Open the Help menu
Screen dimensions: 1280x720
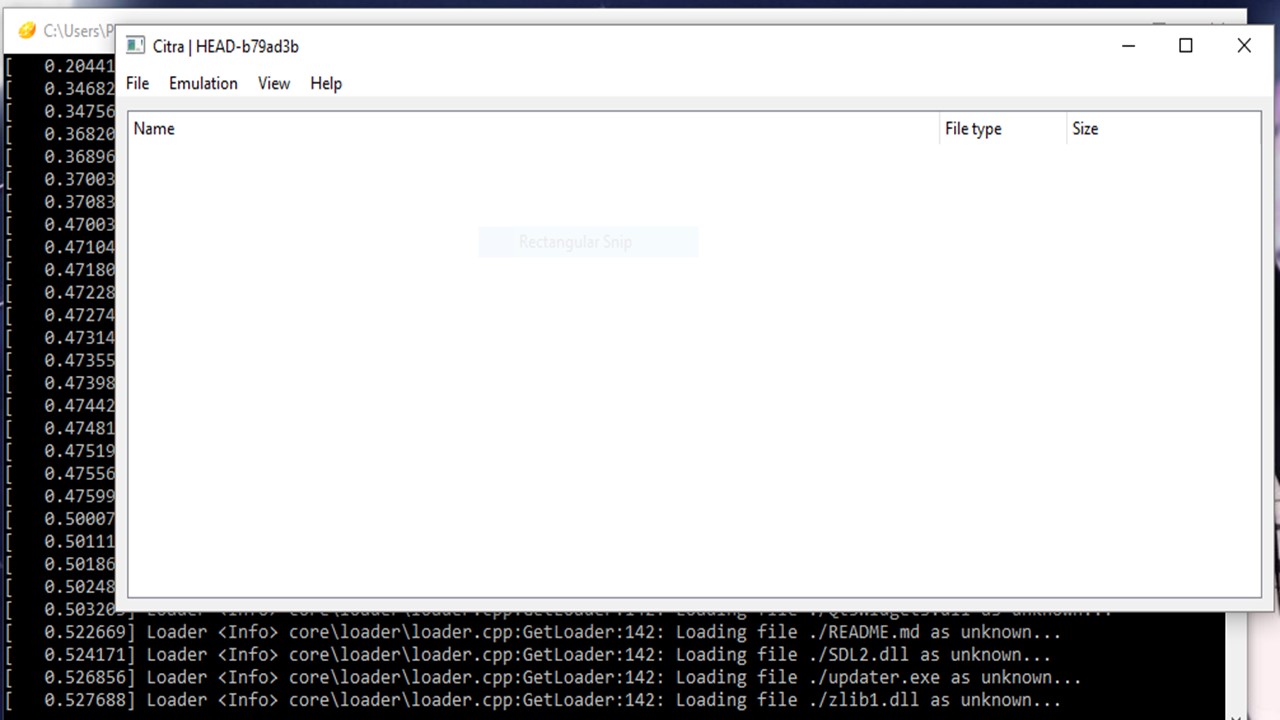point(326,83)
